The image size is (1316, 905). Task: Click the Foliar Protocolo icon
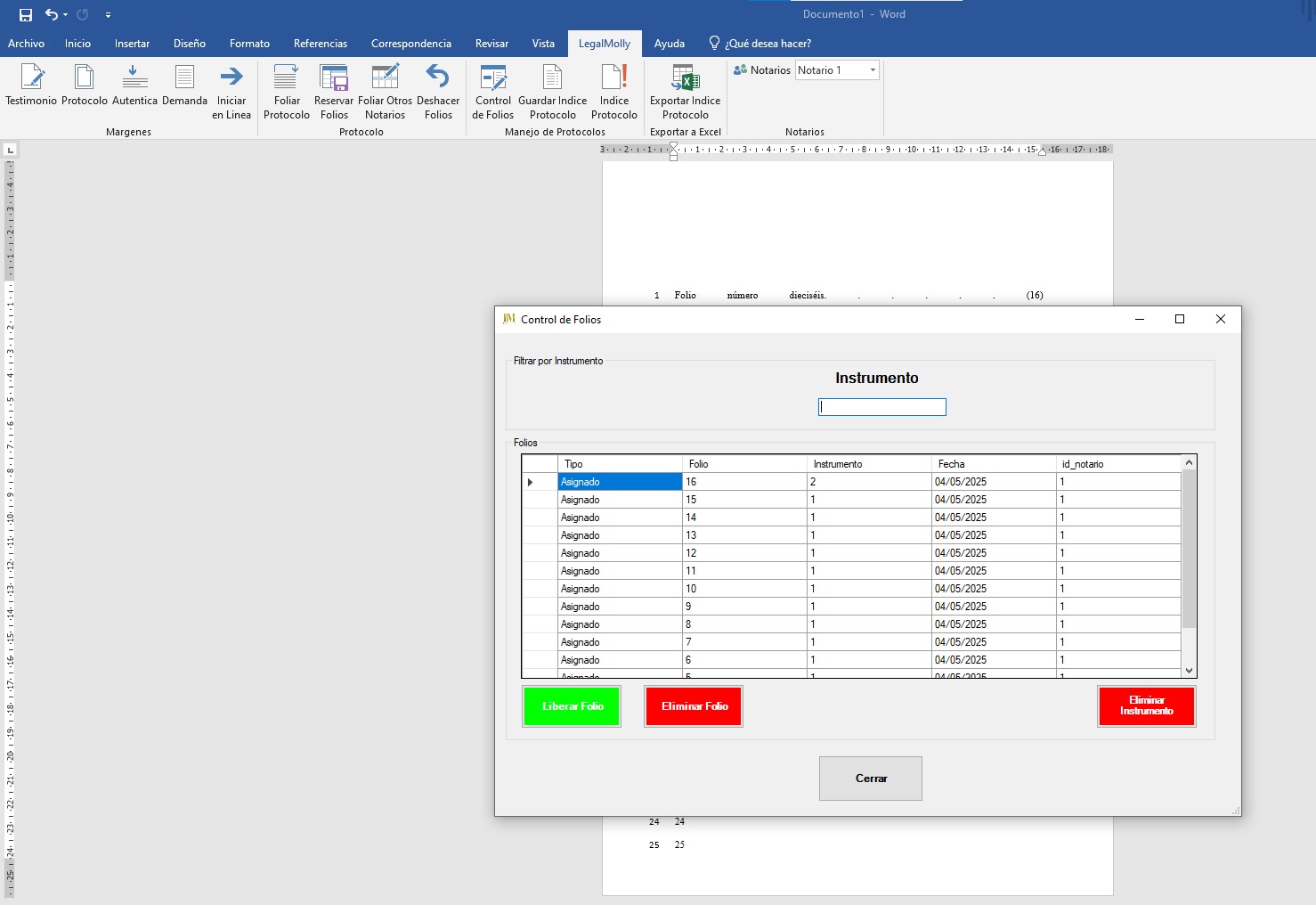pos(286,77)
